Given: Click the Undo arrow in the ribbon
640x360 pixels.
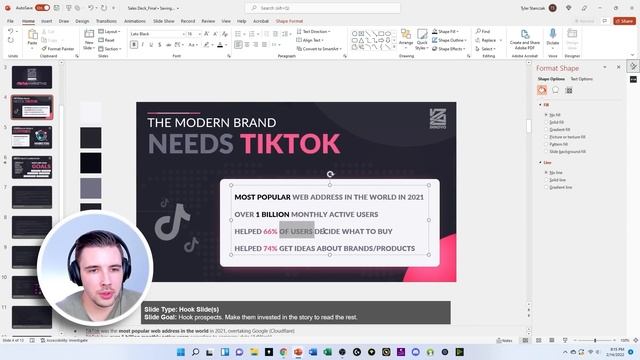Looking at the screenshot, I should tap(10, 31).
